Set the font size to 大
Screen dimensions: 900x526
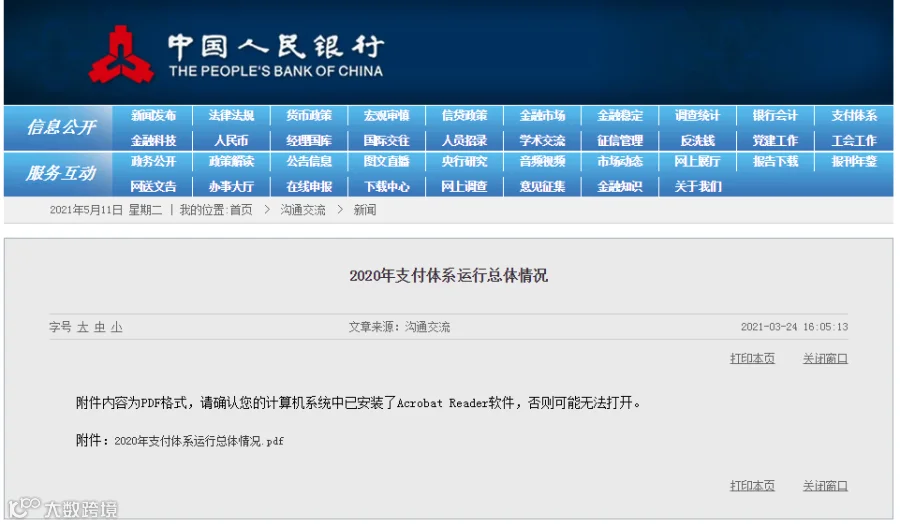pyautogui.click(x=83, y=327)
